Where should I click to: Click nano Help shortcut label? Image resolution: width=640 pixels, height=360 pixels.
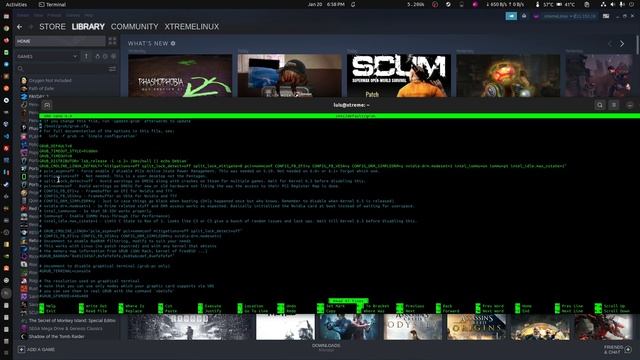(x=51, y=306)
